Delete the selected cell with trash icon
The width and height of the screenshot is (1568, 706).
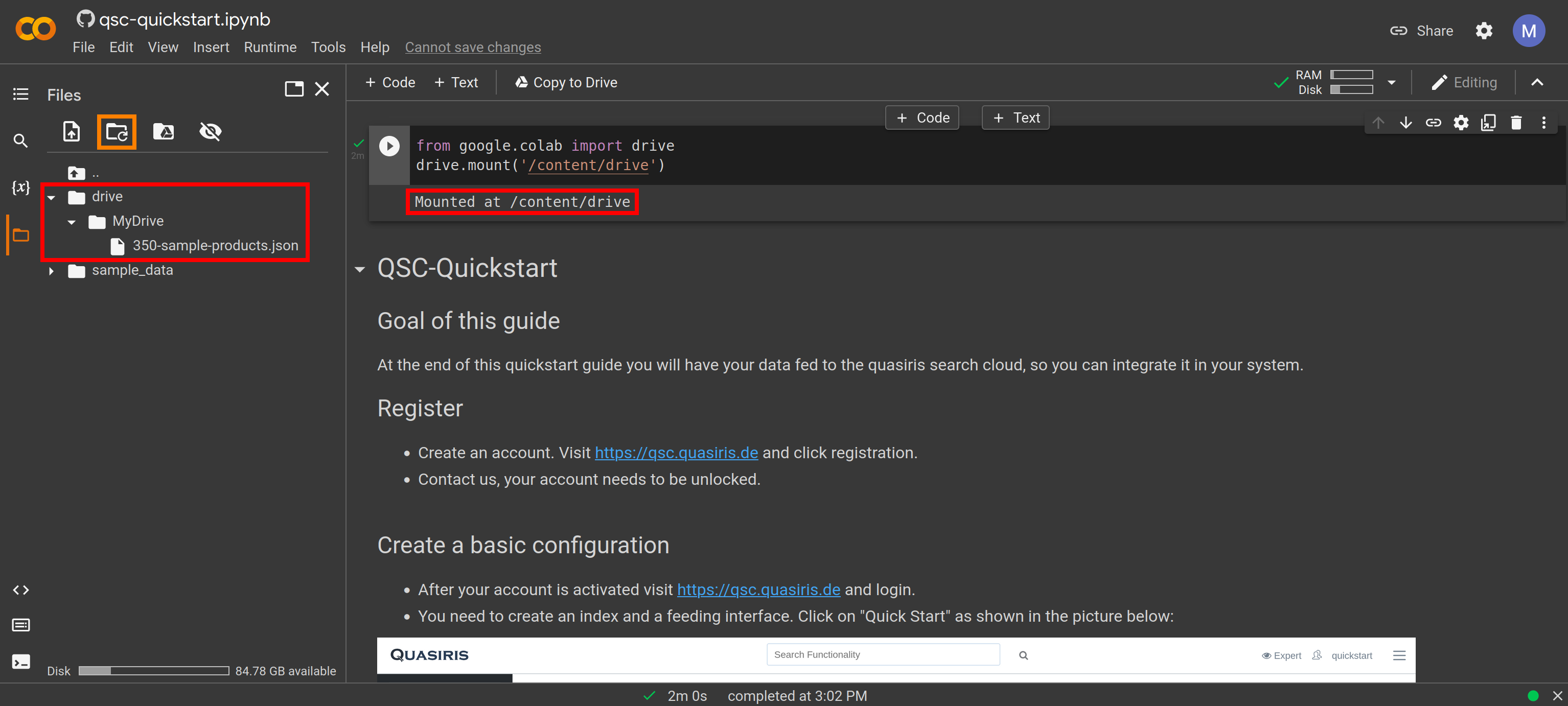pyautogui.click(x=1516, y=123)
